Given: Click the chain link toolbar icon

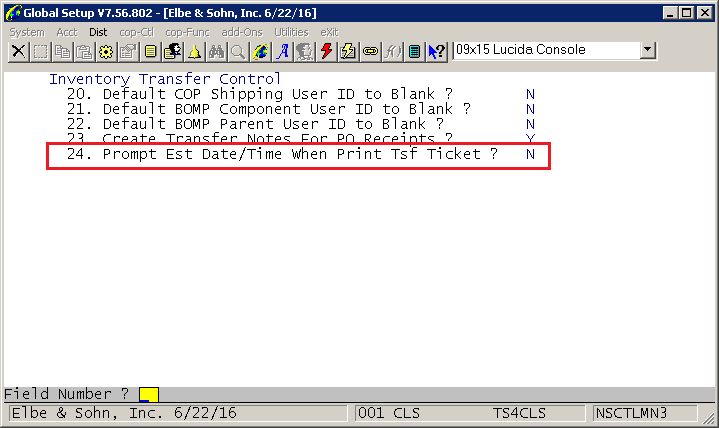Looking at the screenshot, I should coord(371,51).
